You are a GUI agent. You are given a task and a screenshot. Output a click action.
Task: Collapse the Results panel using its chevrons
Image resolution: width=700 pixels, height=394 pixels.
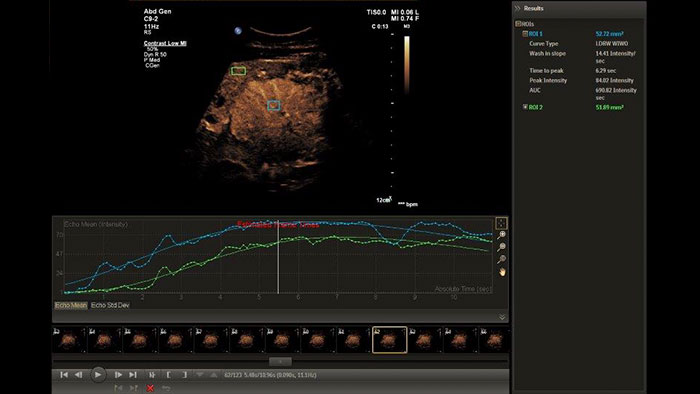pyautogui.click(x=517, y=8)
